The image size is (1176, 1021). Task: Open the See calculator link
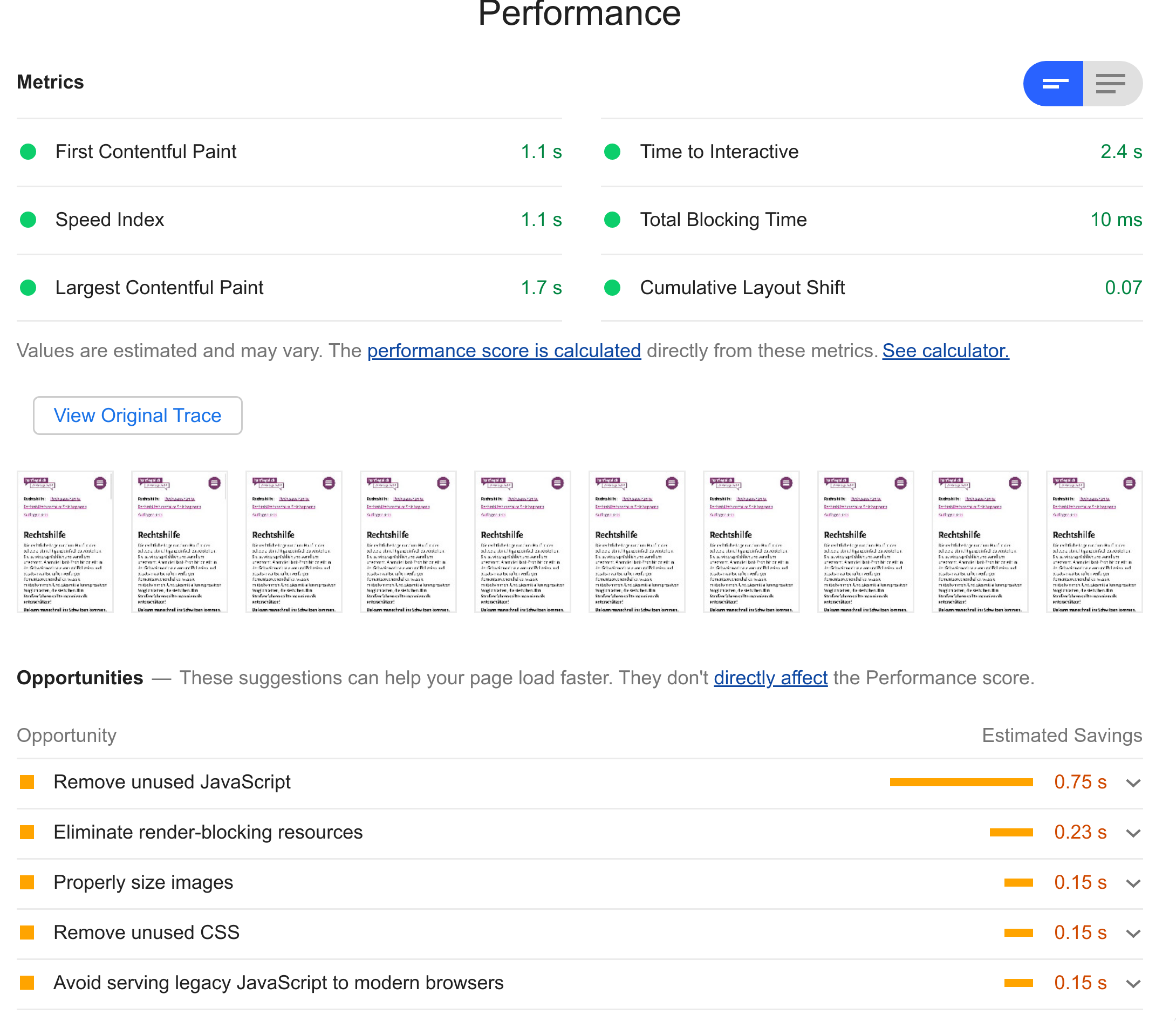pyautogui.click(x=945, y=351)
